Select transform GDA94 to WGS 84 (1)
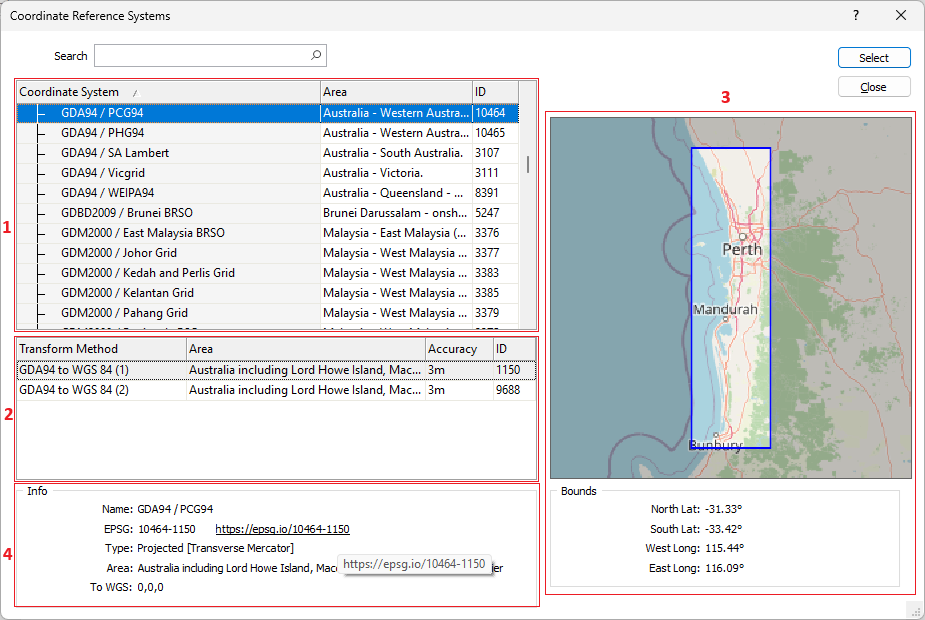 [x=74, y=370]
